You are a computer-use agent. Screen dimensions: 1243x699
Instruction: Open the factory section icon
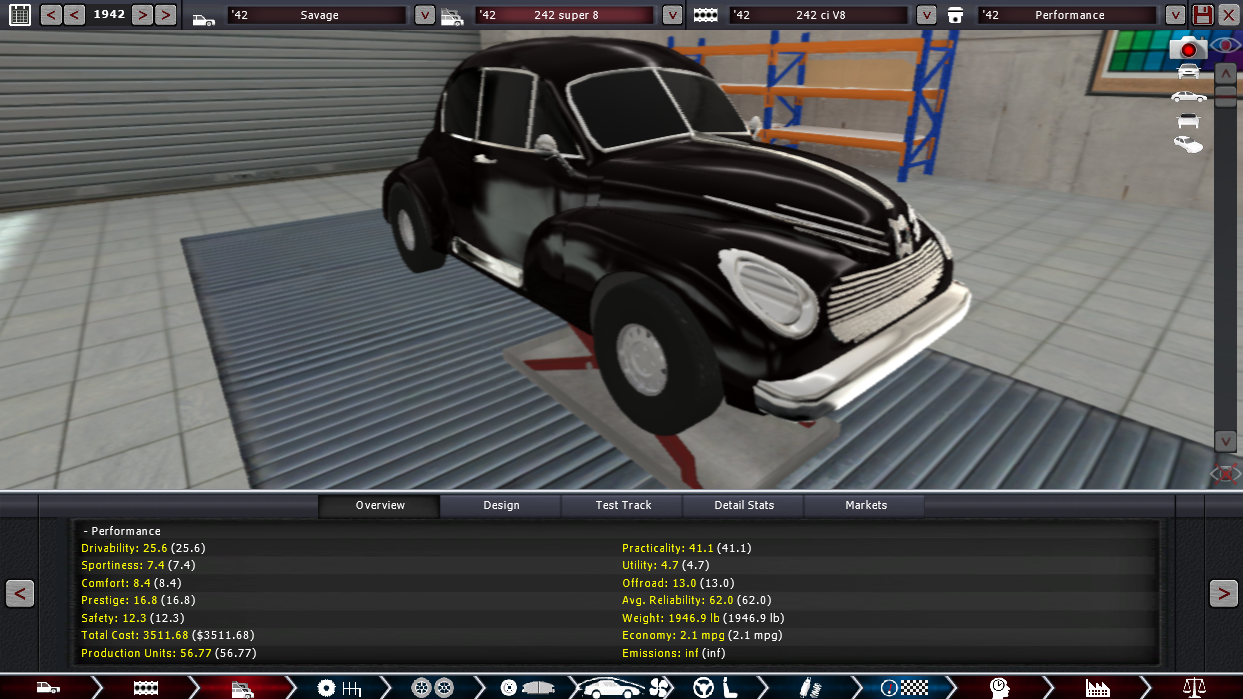(x=1097, y=687)
